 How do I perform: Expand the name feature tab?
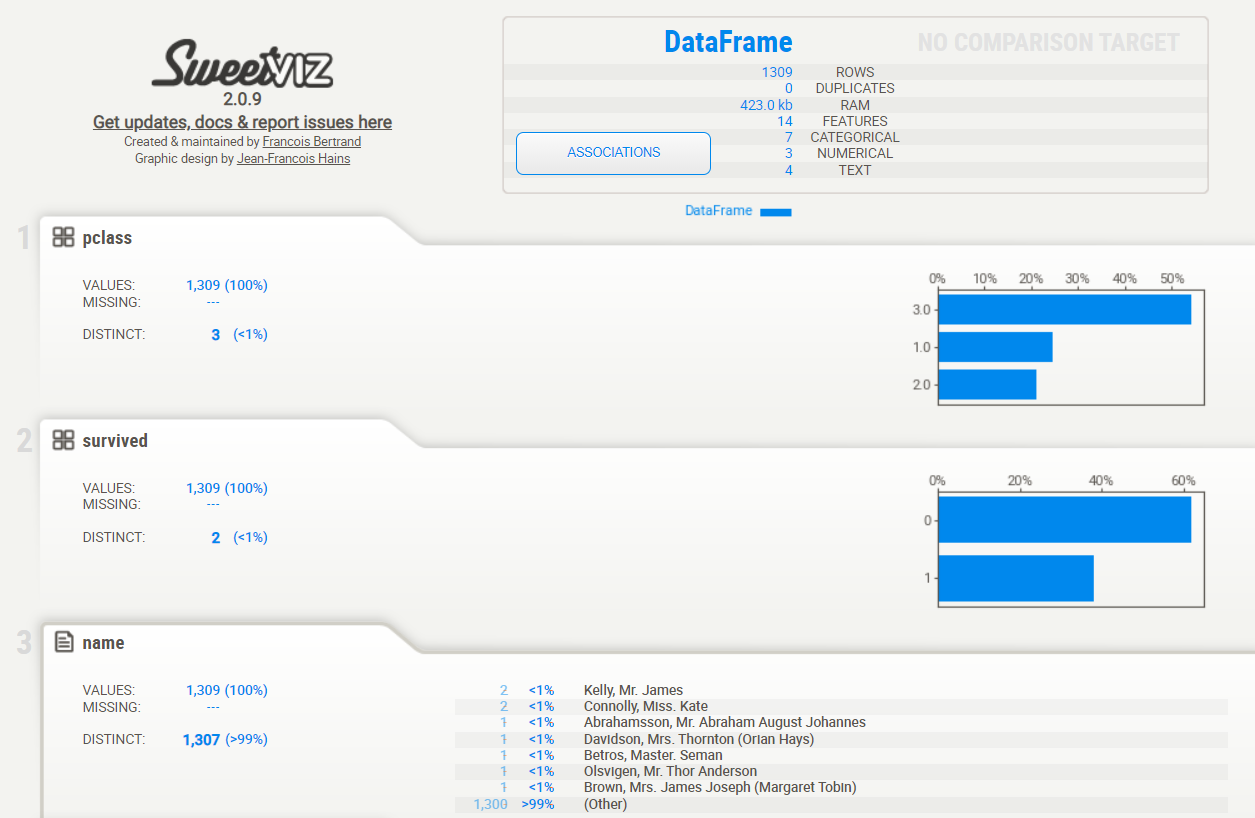click(103, 643)
